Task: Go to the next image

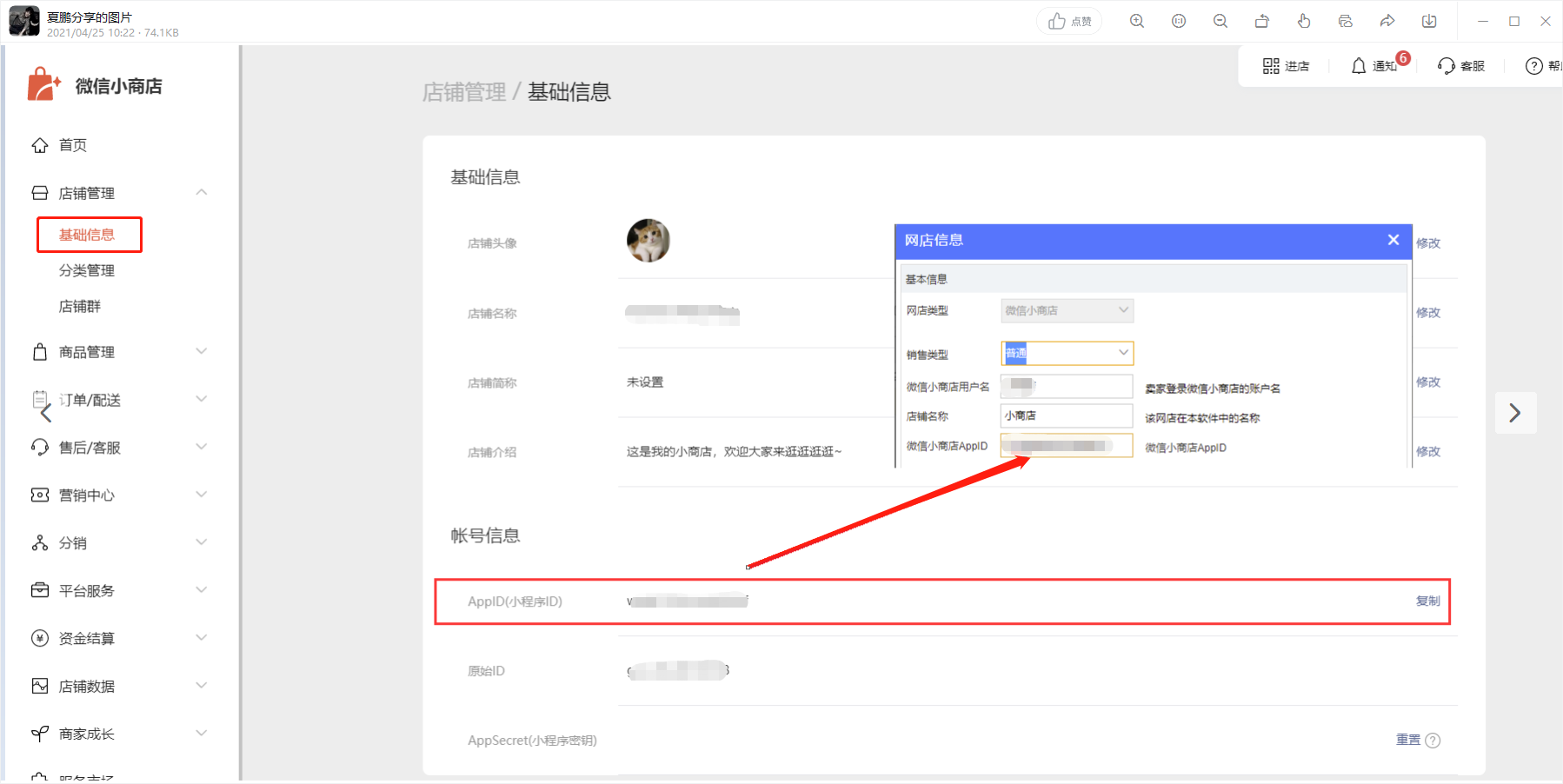Action: tap(1515, 413)
